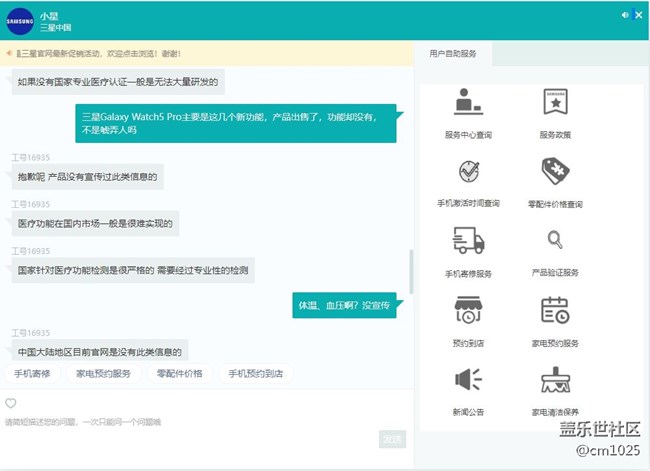The image size is (650, 471).
Task: Click the 预约到店 label text
Action: pos(468,343)
